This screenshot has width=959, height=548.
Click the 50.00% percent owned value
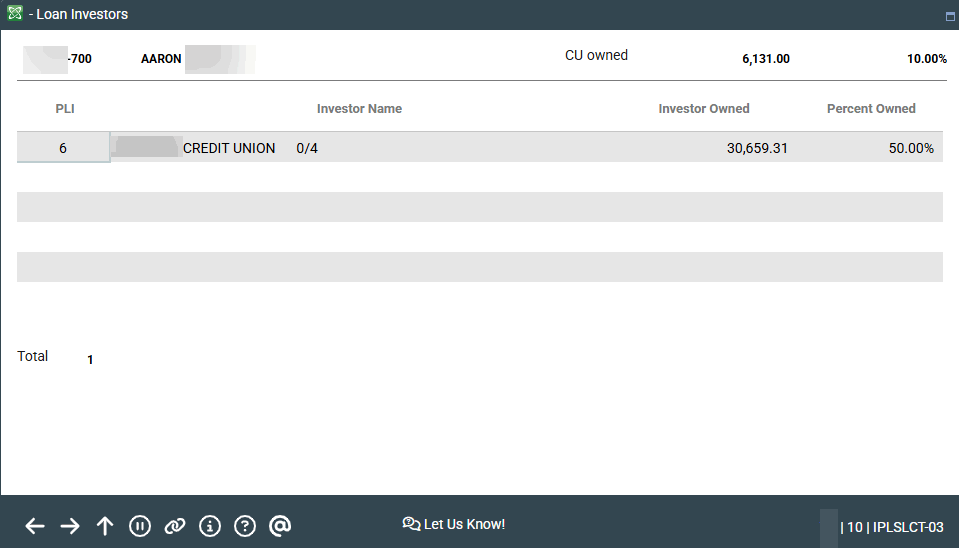click(x=910, y=148)
